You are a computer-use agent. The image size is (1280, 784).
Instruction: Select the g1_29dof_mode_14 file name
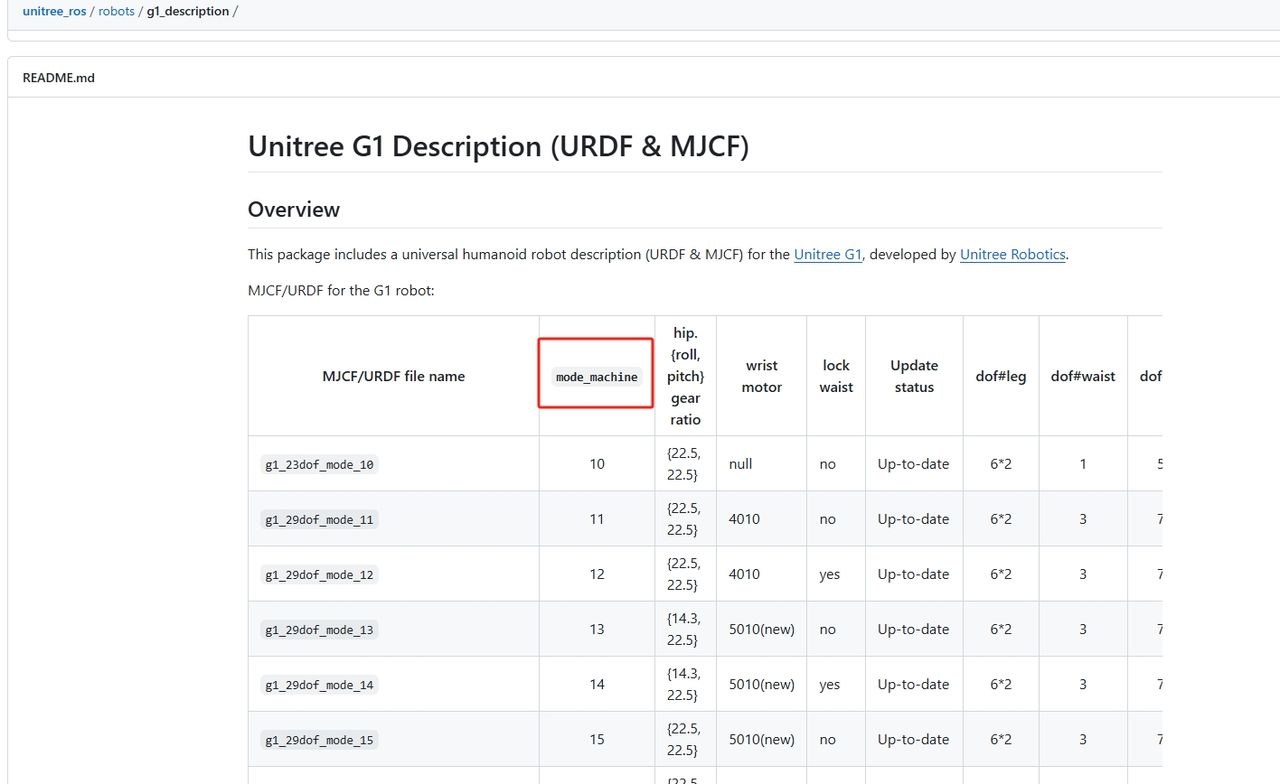(x=320, y=684)
